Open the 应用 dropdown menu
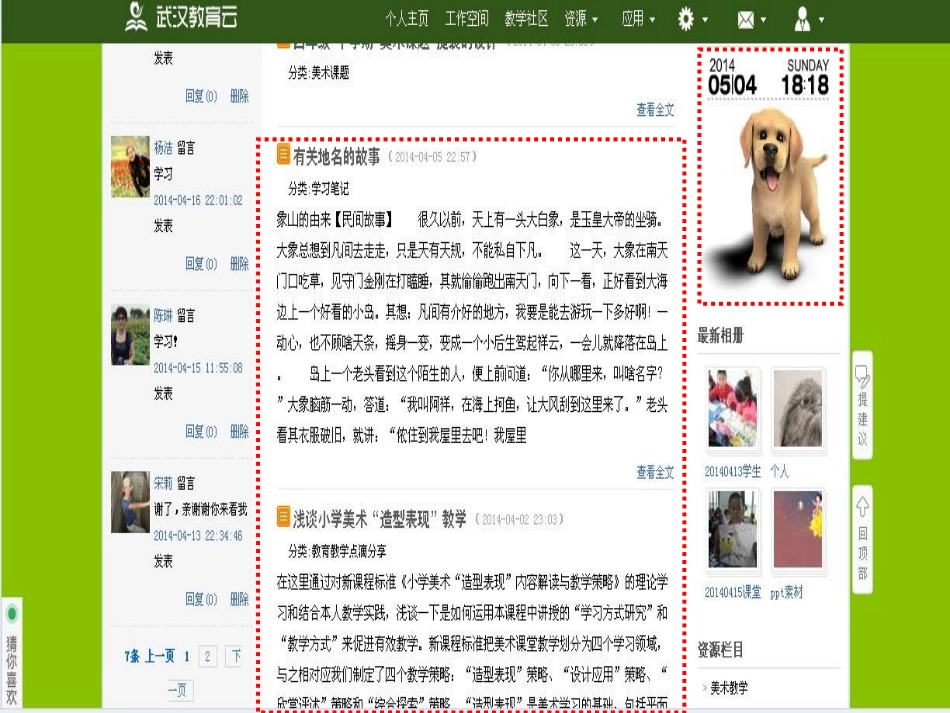Viewport: 950px width, 713px height. [638, 19]
